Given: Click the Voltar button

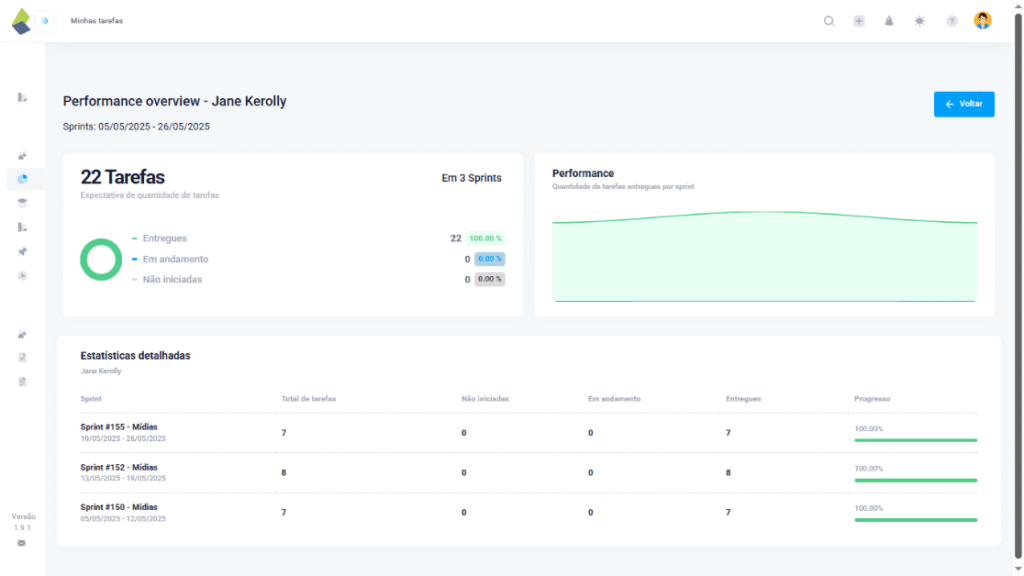Looking at the screenshot, I should [x=964, y=104].
